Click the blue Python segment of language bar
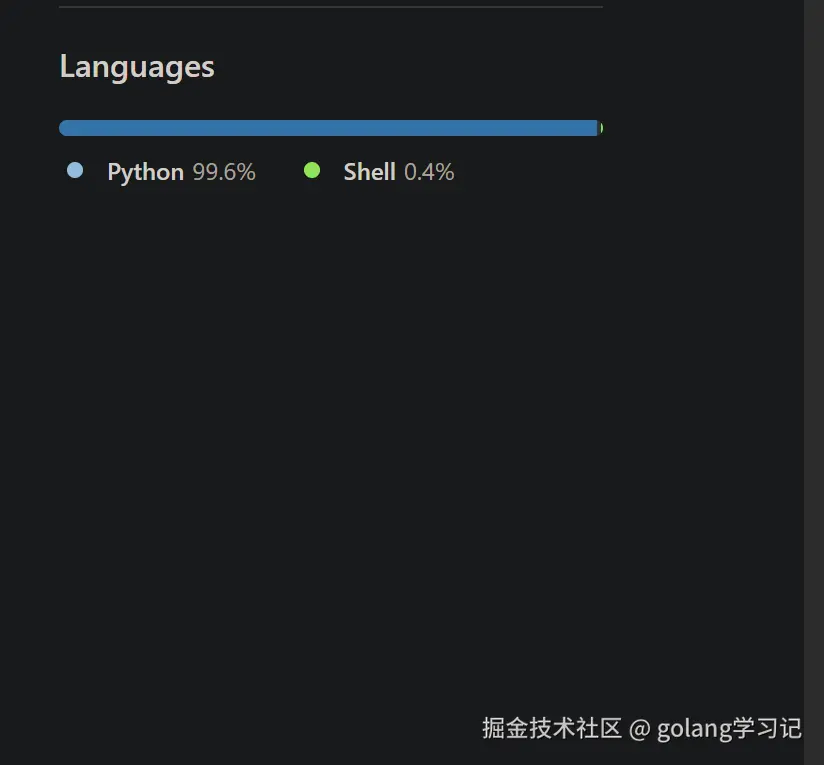 pos(328,128)
